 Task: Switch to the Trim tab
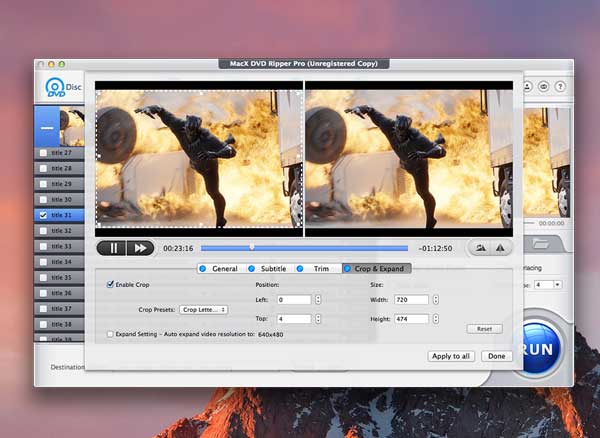click(318, 269)
